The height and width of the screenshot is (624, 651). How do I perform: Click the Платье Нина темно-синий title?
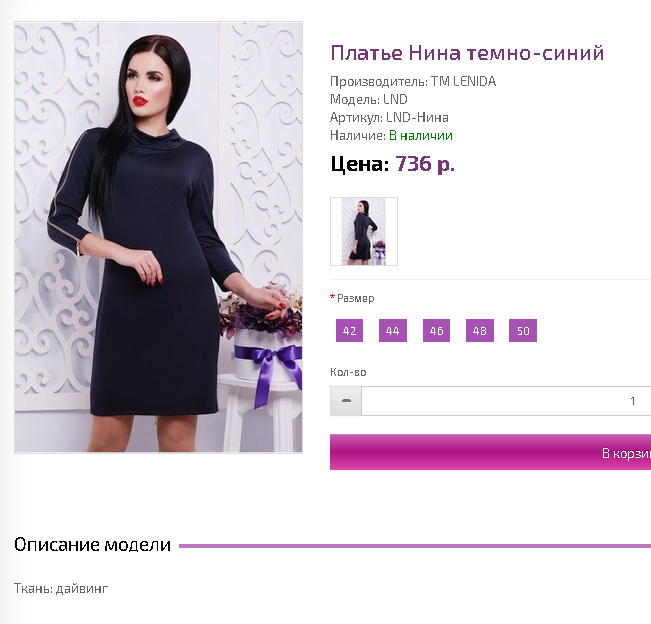coord(467,53)
